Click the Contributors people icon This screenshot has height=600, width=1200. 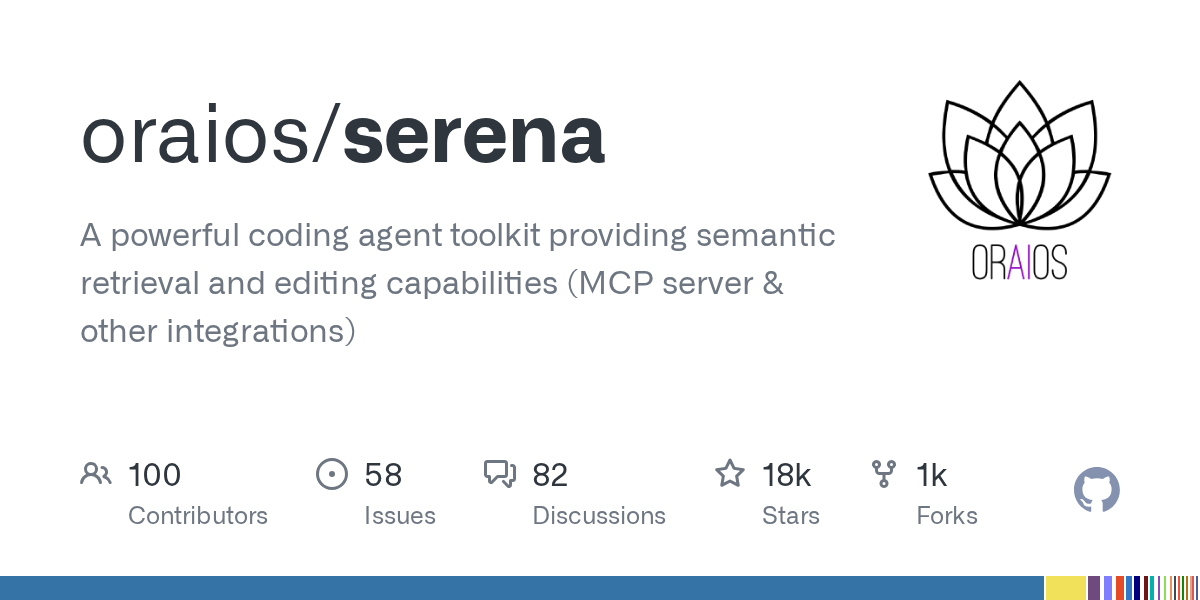point(95,474)
